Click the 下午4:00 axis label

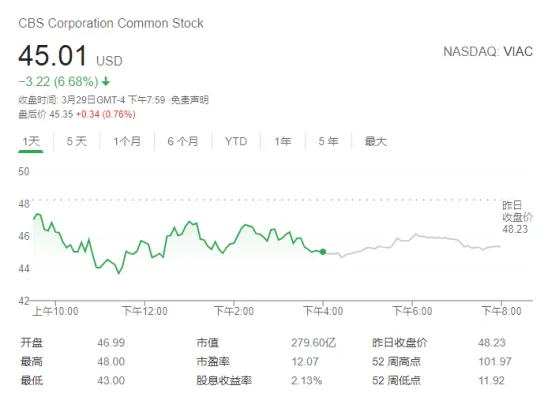(x=323, y=311)
